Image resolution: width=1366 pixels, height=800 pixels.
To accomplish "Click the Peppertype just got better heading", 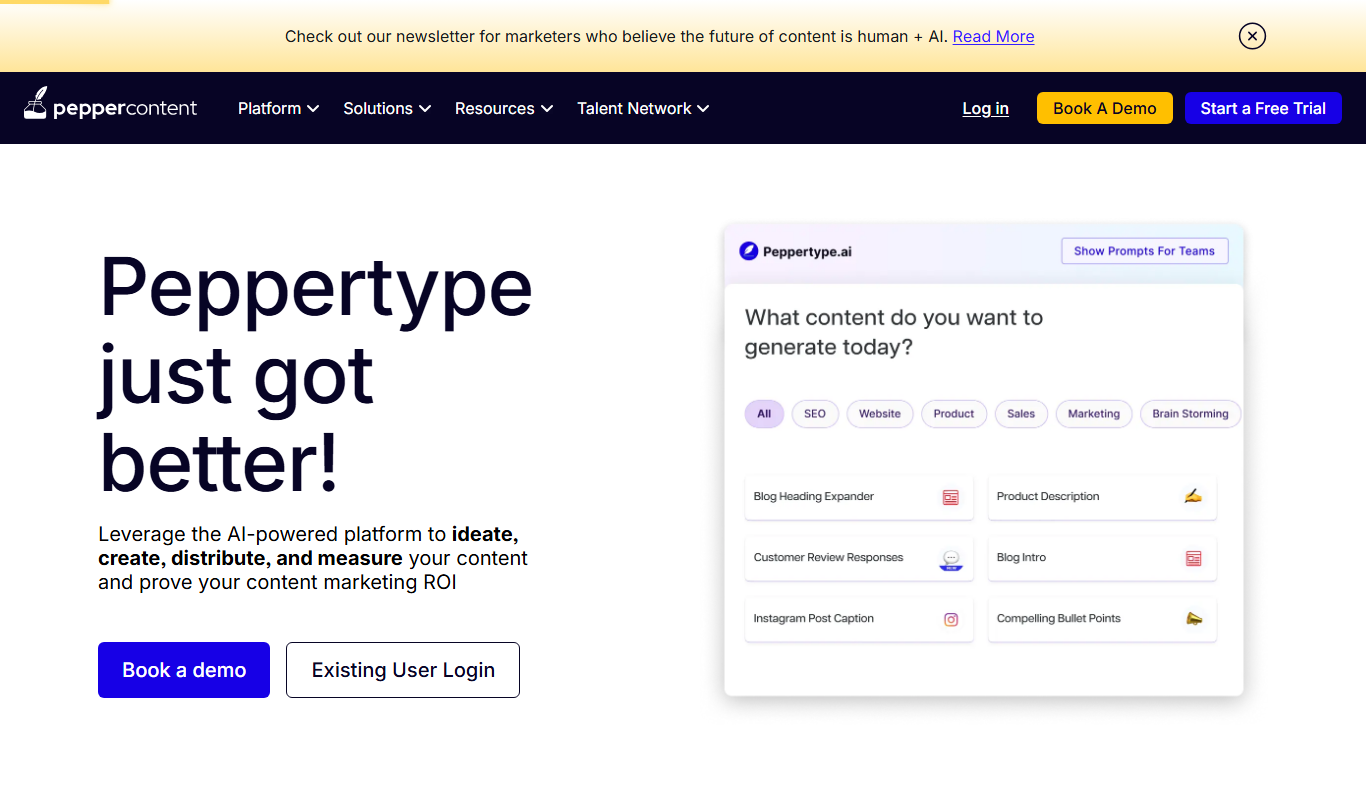I will click(x=316, y=376).
